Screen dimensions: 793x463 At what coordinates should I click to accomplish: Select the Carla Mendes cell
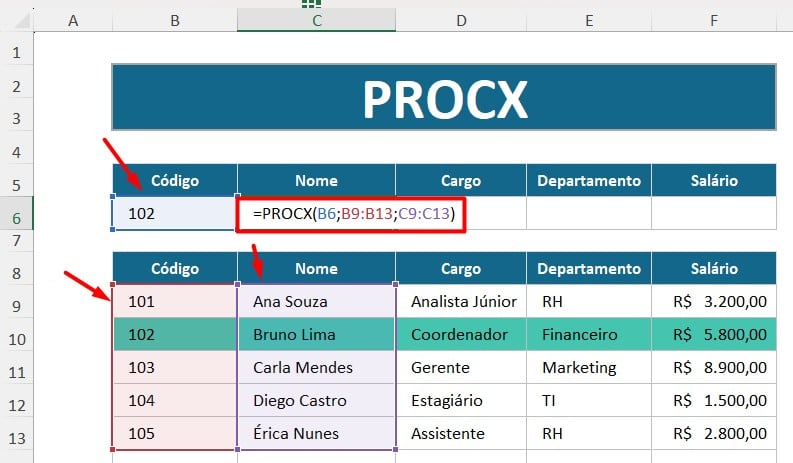[317, 367]
